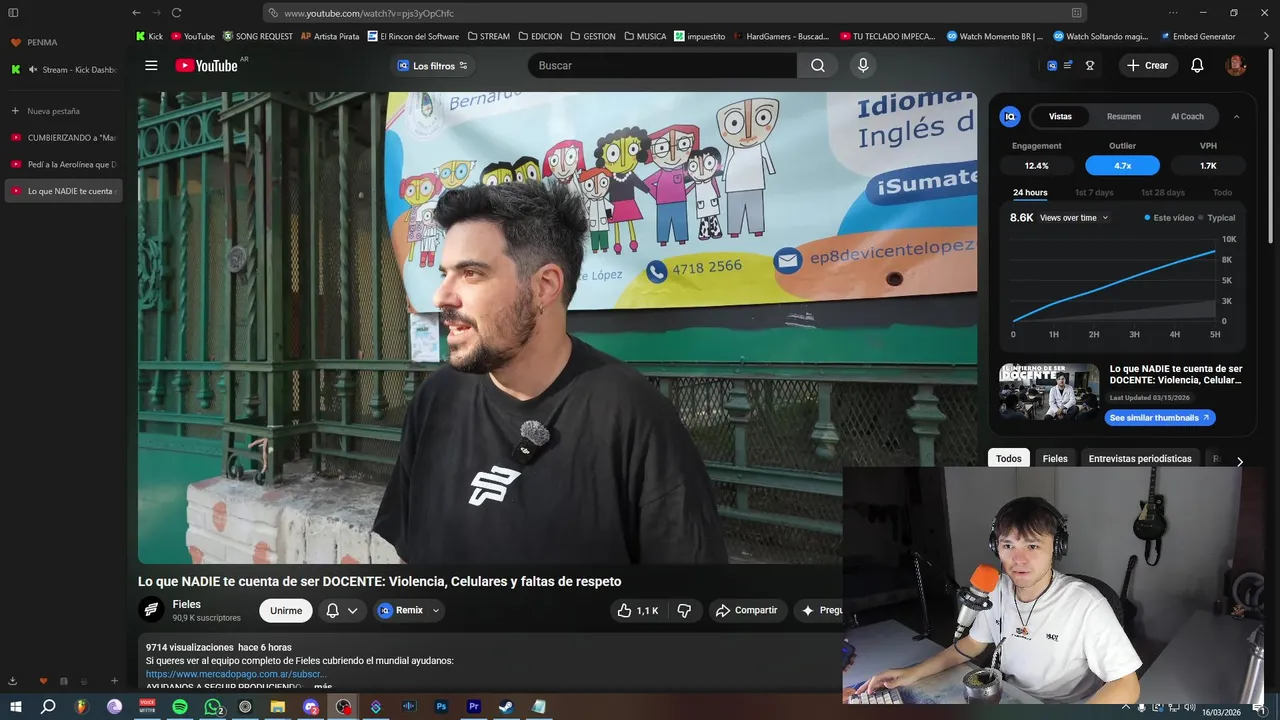Open the GESTION bookmarks folder
Image resolution: width=1280 pixels, height=720 pixels.
(x=593, y=36)
